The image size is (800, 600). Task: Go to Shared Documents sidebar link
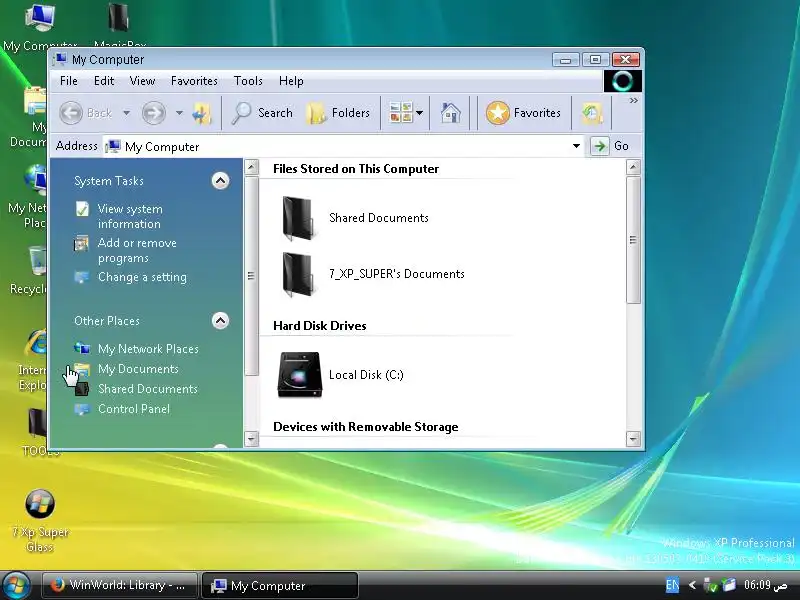(148, 389)
